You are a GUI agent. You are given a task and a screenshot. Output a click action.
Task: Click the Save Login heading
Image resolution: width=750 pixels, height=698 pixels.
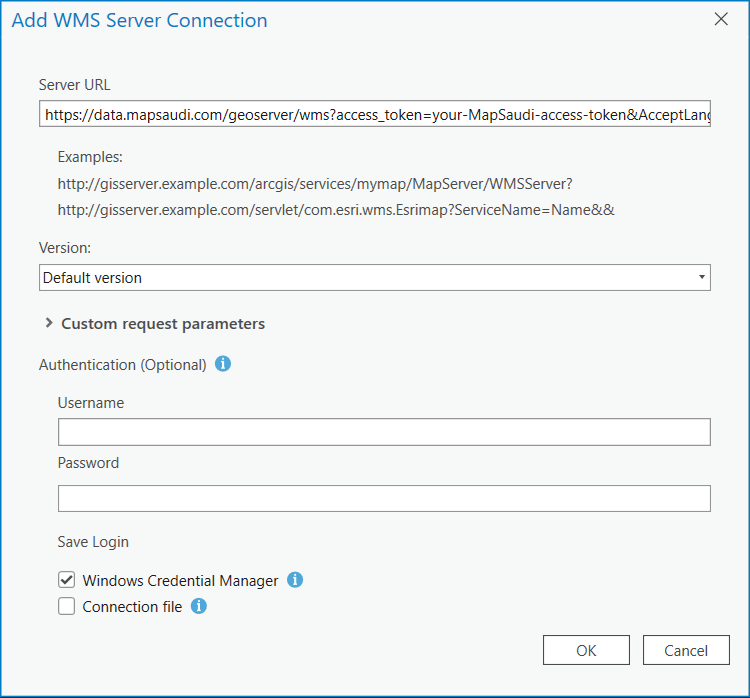tap(93, 542)
